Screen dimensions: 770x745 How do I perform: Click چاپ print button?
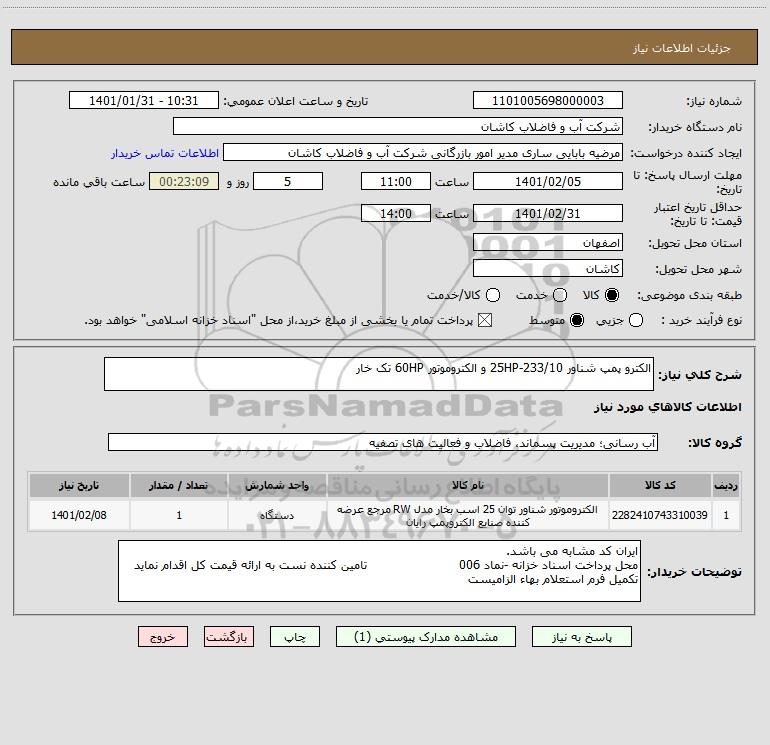point(295,637)
